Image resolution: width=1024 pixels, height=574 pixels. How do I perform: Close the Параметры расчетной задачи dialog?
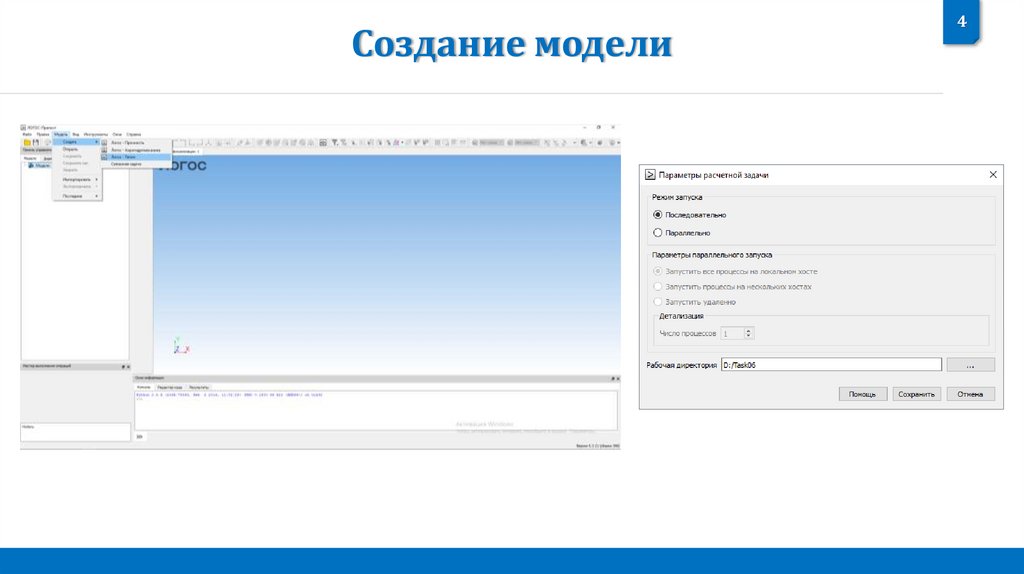[x=993, y=175]
